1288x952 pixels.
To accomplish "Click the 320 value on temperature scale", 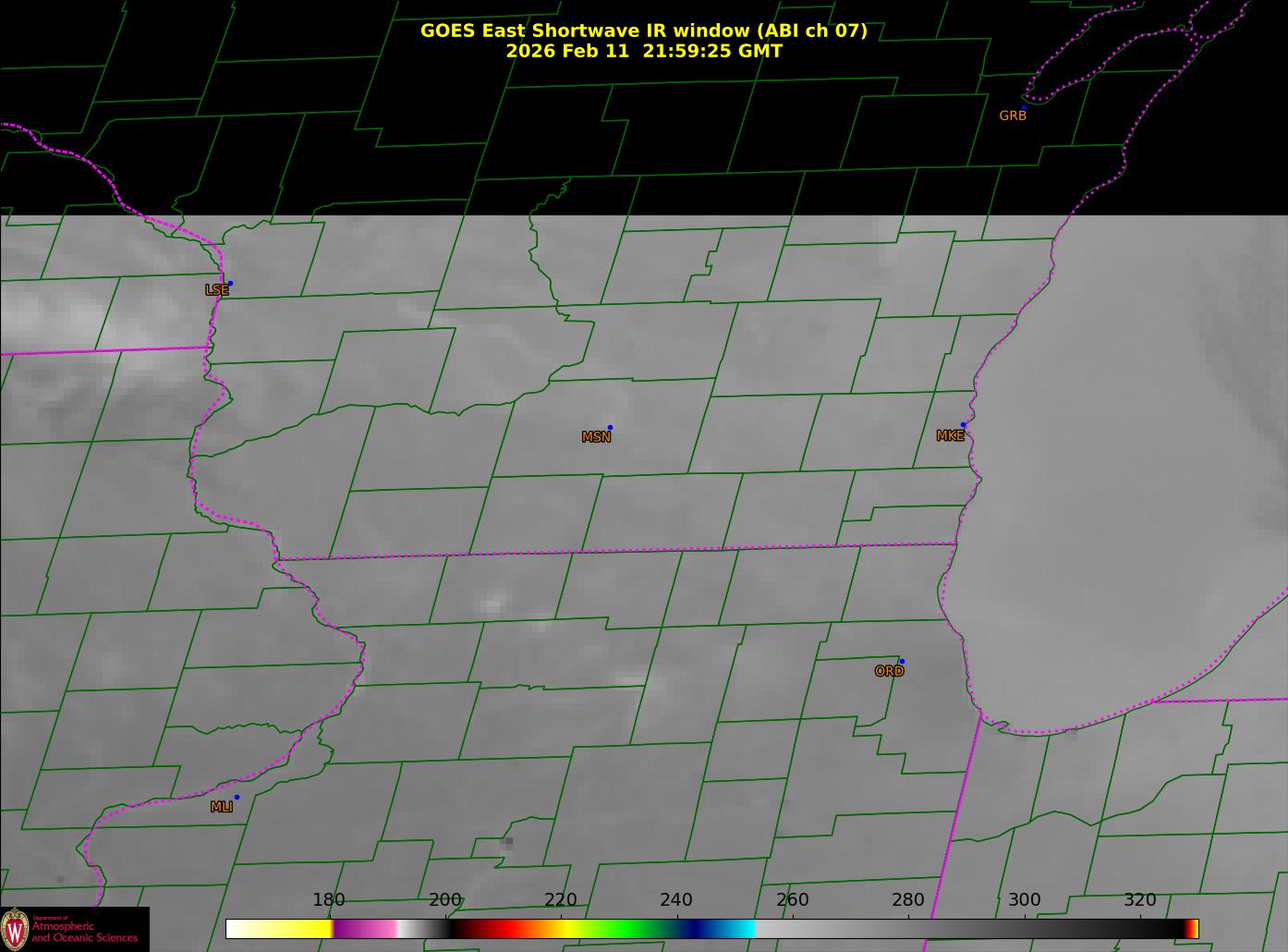I will click(1140, 900).
